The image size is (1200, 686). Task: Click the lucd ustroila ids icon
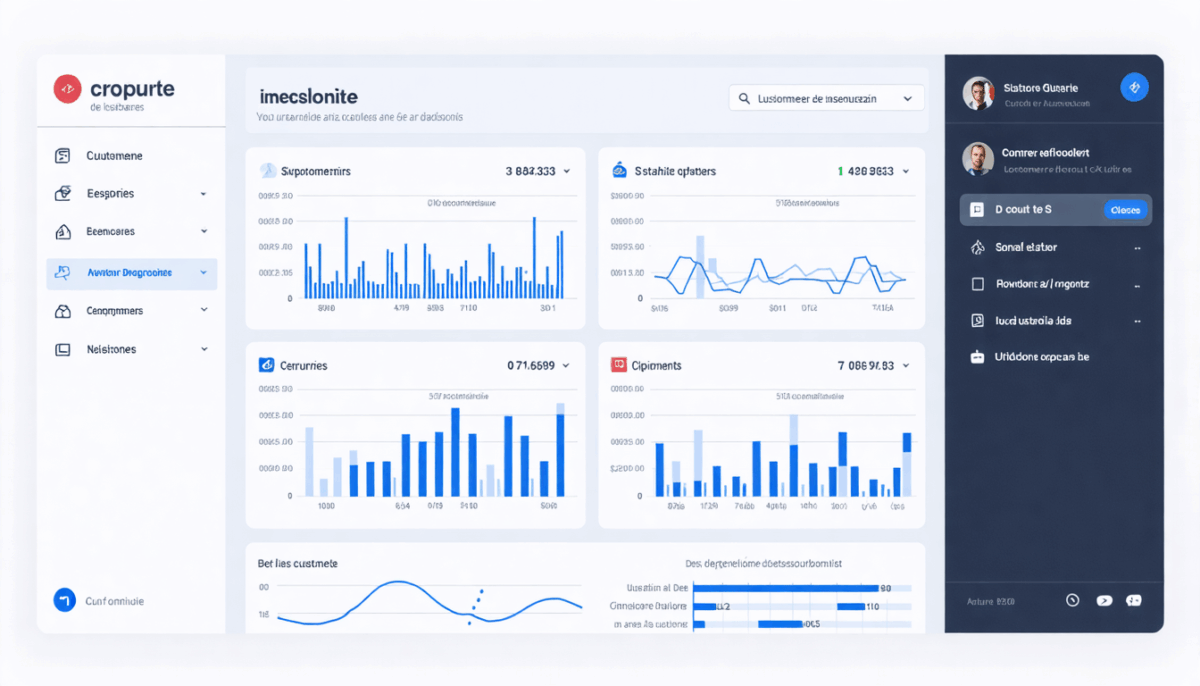(978, 321)
